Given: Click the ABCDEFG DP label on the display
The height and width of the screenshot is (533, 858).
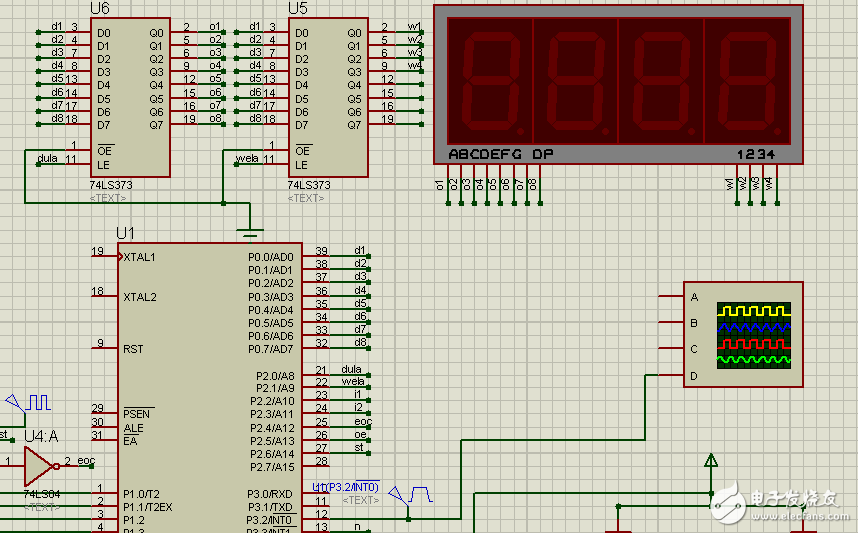Looking at the screenshot, I should (500, 154).
